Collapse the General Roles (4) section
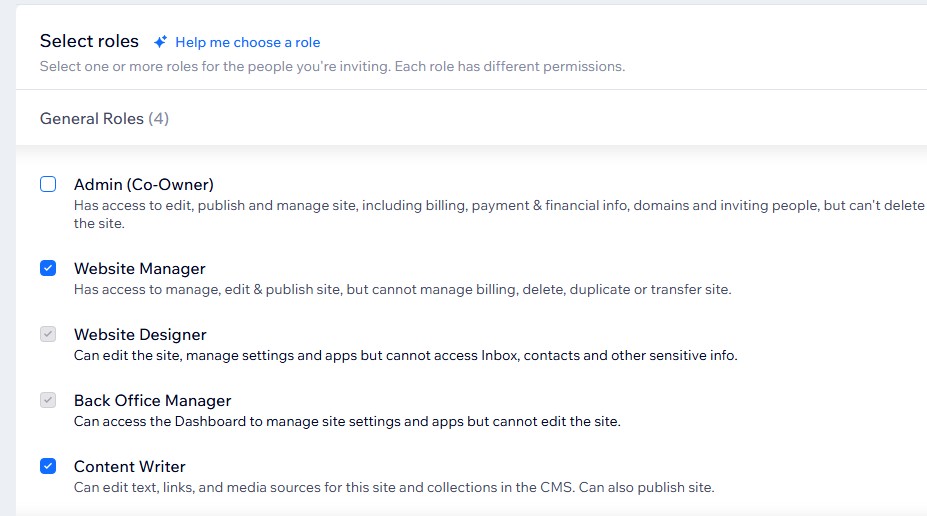Viewport: 927px width, 516px height. coord(104,118)
